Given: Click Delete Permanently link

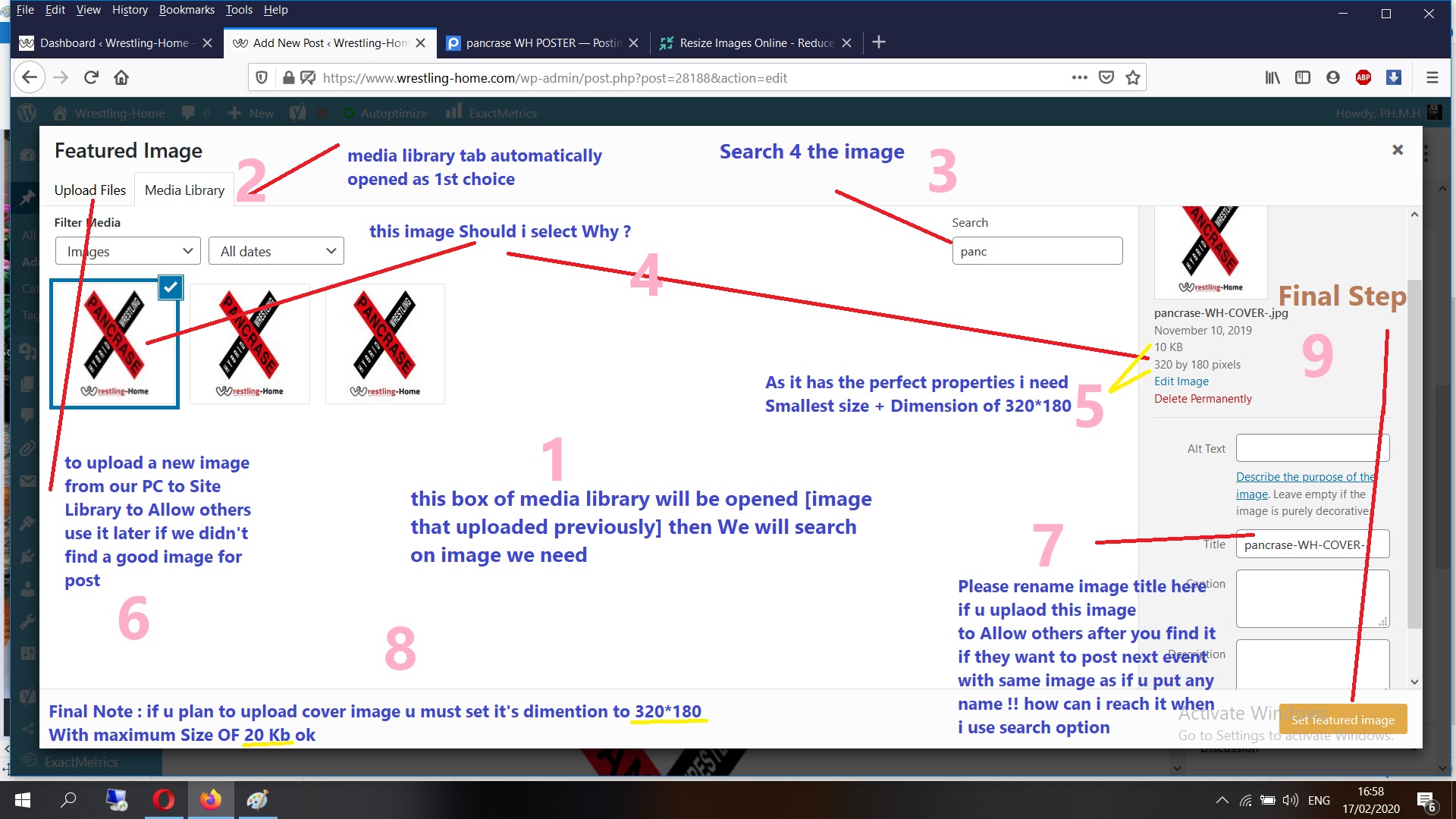Looking at the screenshot, I should [1203, 399].
